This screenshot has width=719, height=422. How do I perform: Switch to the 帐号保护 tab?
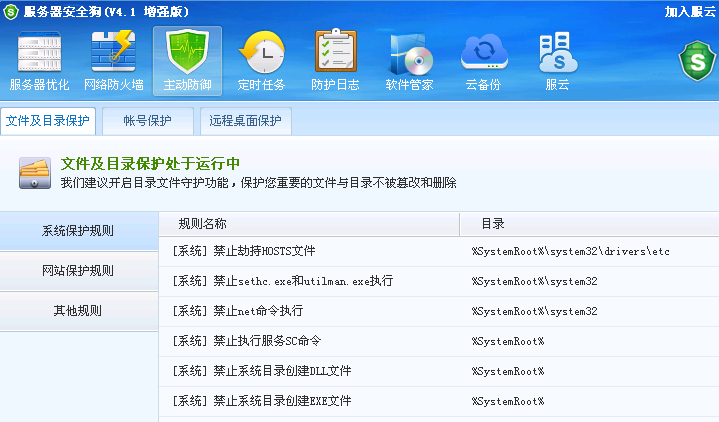(148, 121)
